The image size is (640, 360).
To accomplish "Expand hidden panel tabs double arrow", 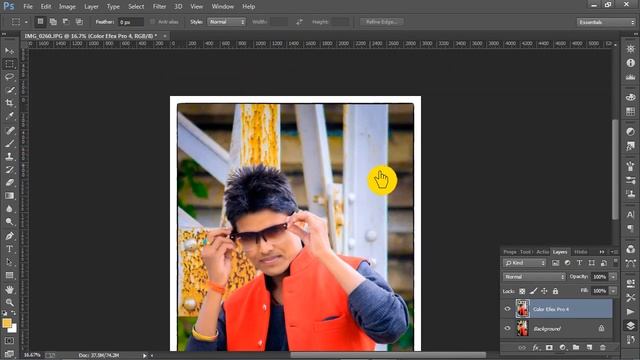I will coord(602,252).
